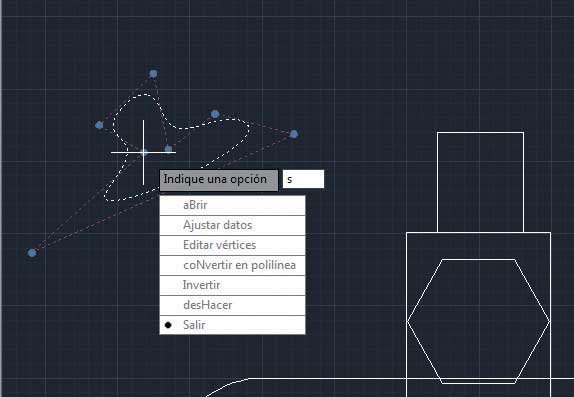Click the grip at the crosshair cursor center
The height and width of the screenshot is (397, 574).
(144, 152)
